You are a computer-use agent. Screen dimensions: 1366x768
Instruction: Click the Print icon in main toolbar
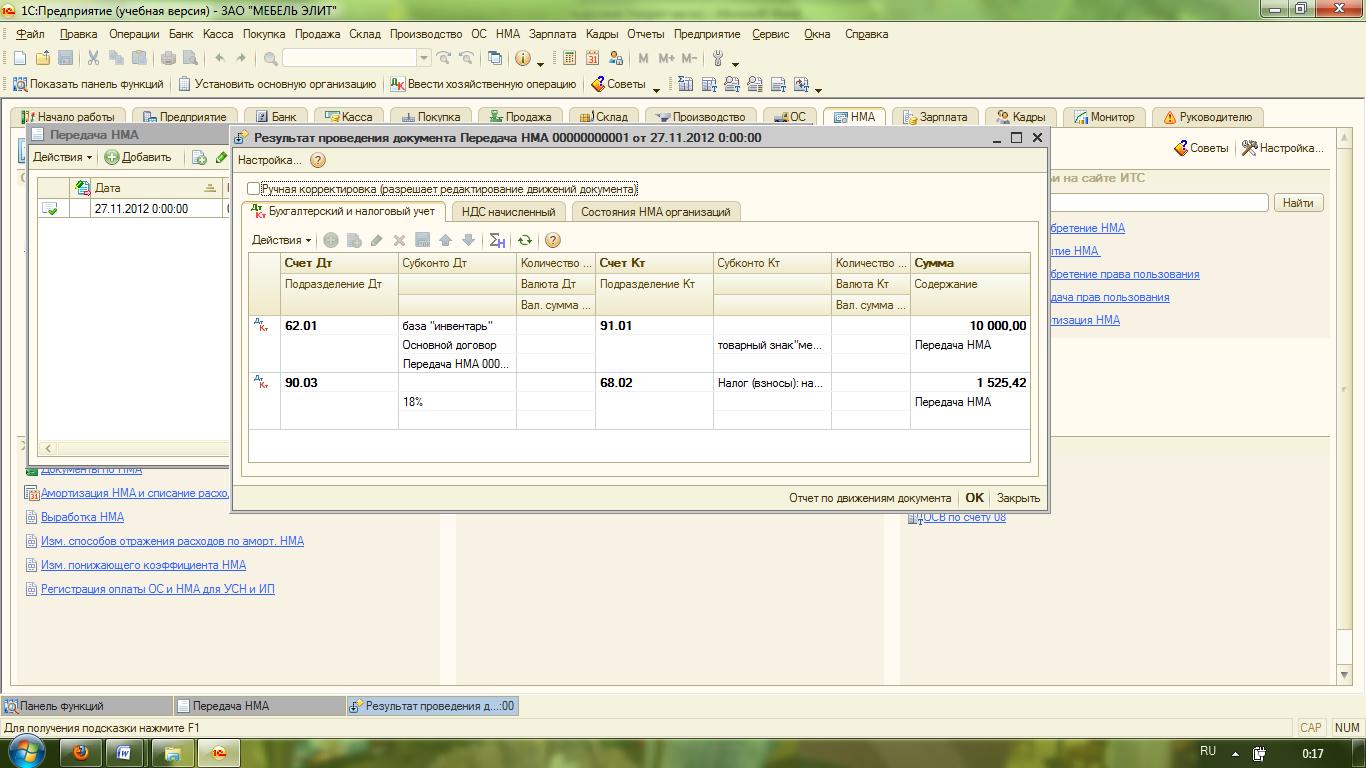(x=169, y=59)
